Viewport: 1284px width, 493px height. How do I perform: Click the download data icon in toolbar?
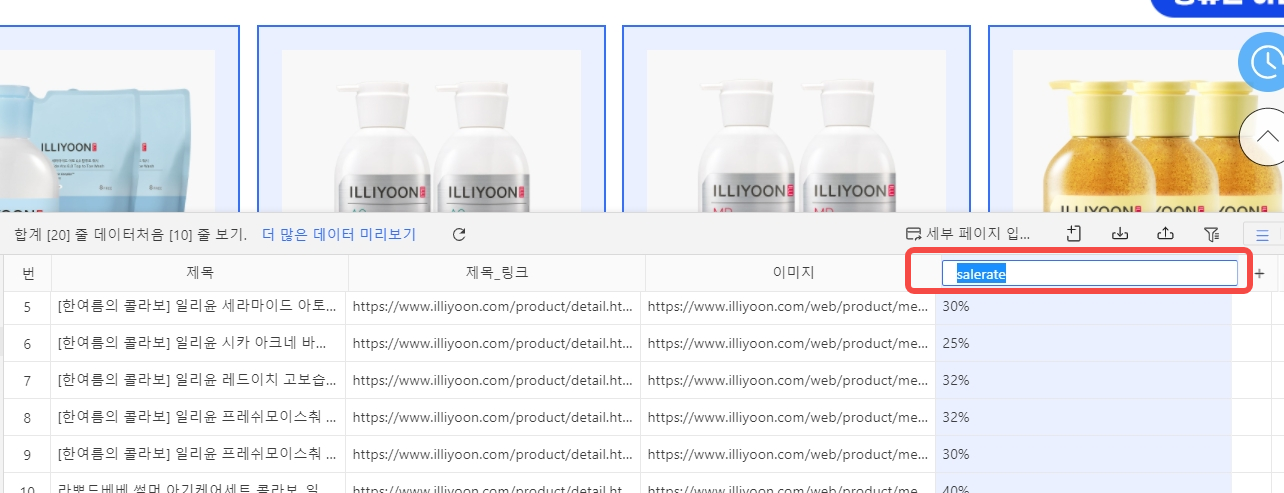pyautogui.click(x=1120, y=234)
